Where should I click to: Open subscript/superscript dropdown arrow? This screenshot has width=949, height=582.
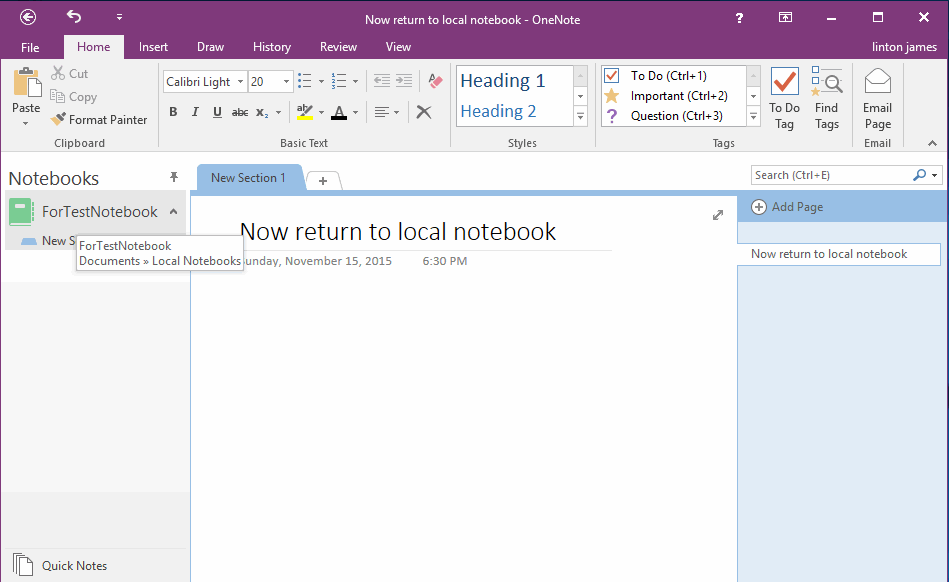278,113
